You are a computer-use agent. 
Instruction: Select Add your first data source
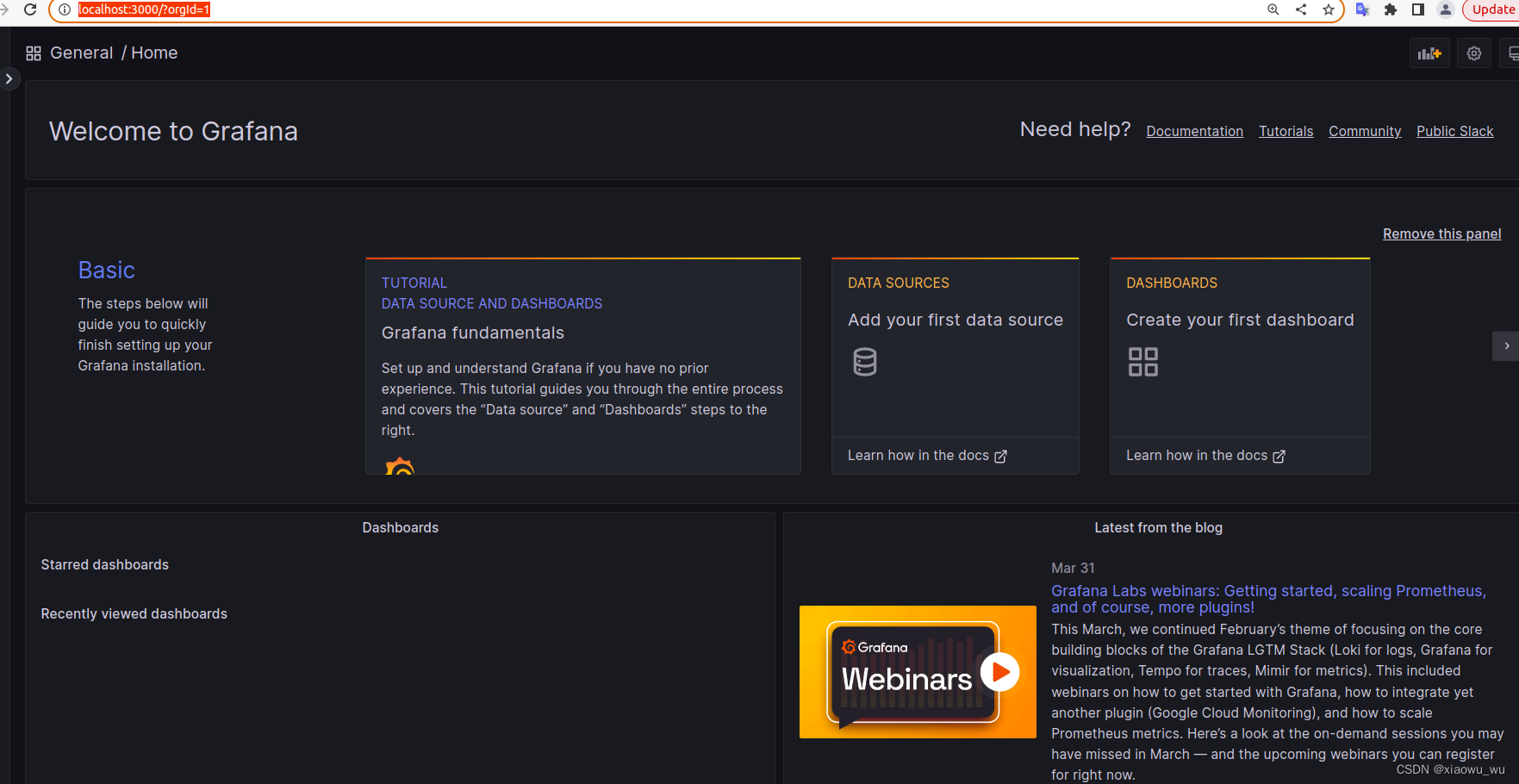[955, 320]
